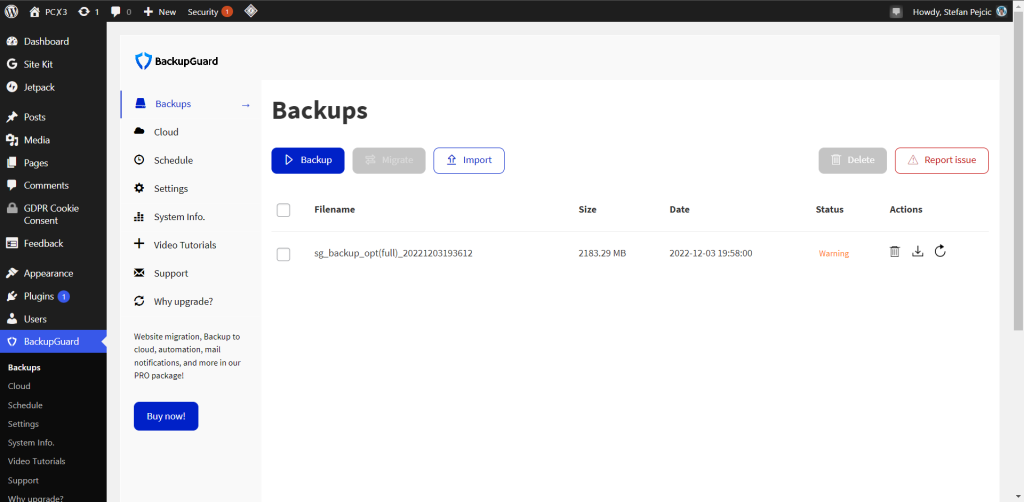Open the updates icon showing 1
1024x502 pixels.
88,11
